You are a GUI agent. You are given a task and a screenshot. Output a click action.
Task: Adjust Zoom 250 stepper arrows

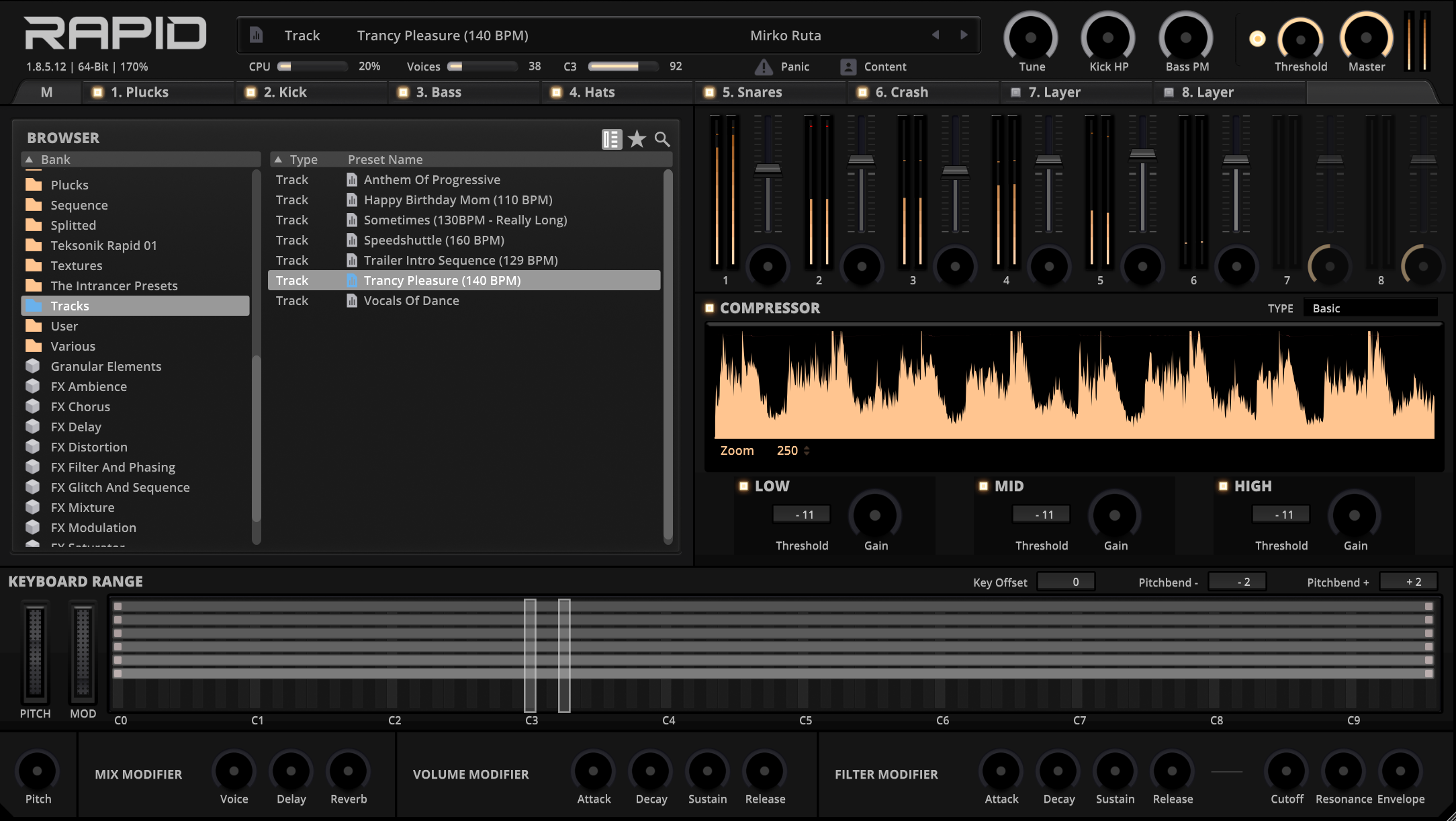pyautogui.click(x=807, y=450)
